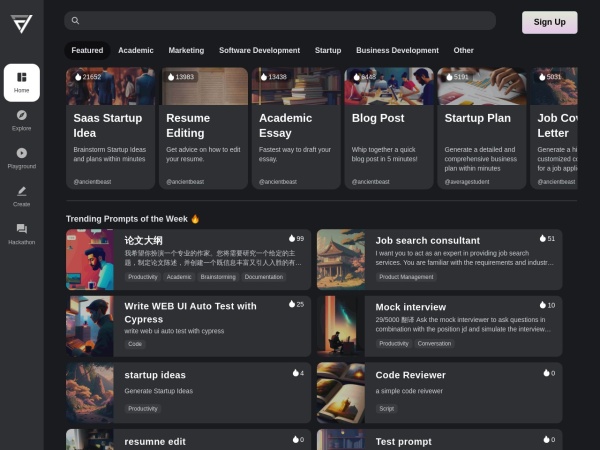Click flame count on Job search consultant
The height and width of the screenshot is (450, 600).
coord(547,239)
